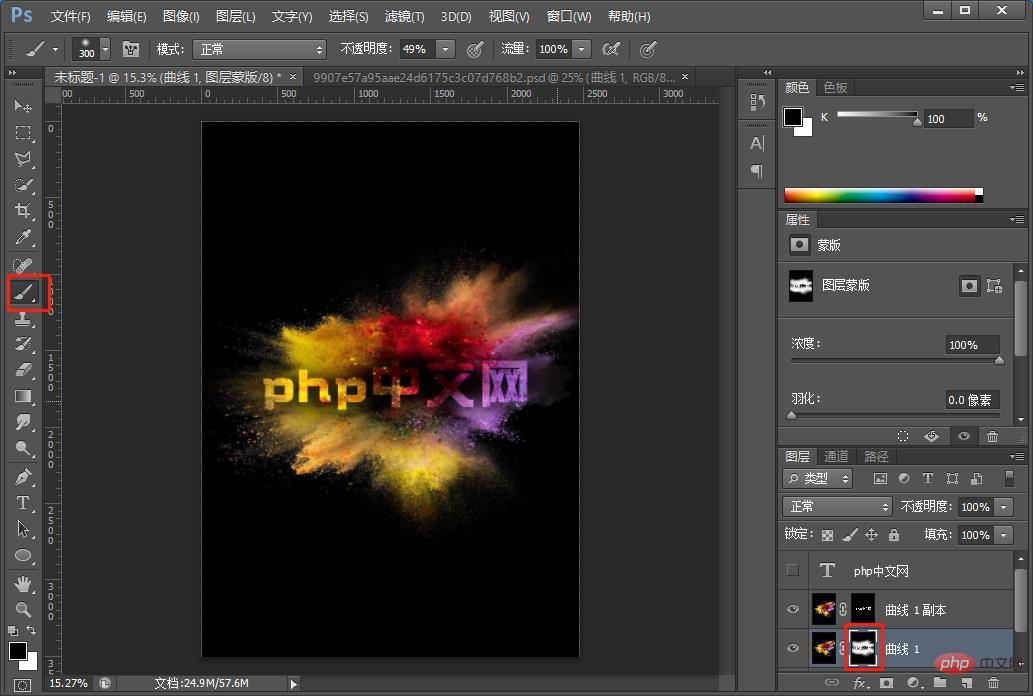This screenshot has width=1033, height=696.
Task: Open the 图层(L) menu
Action: coord(235,16)
